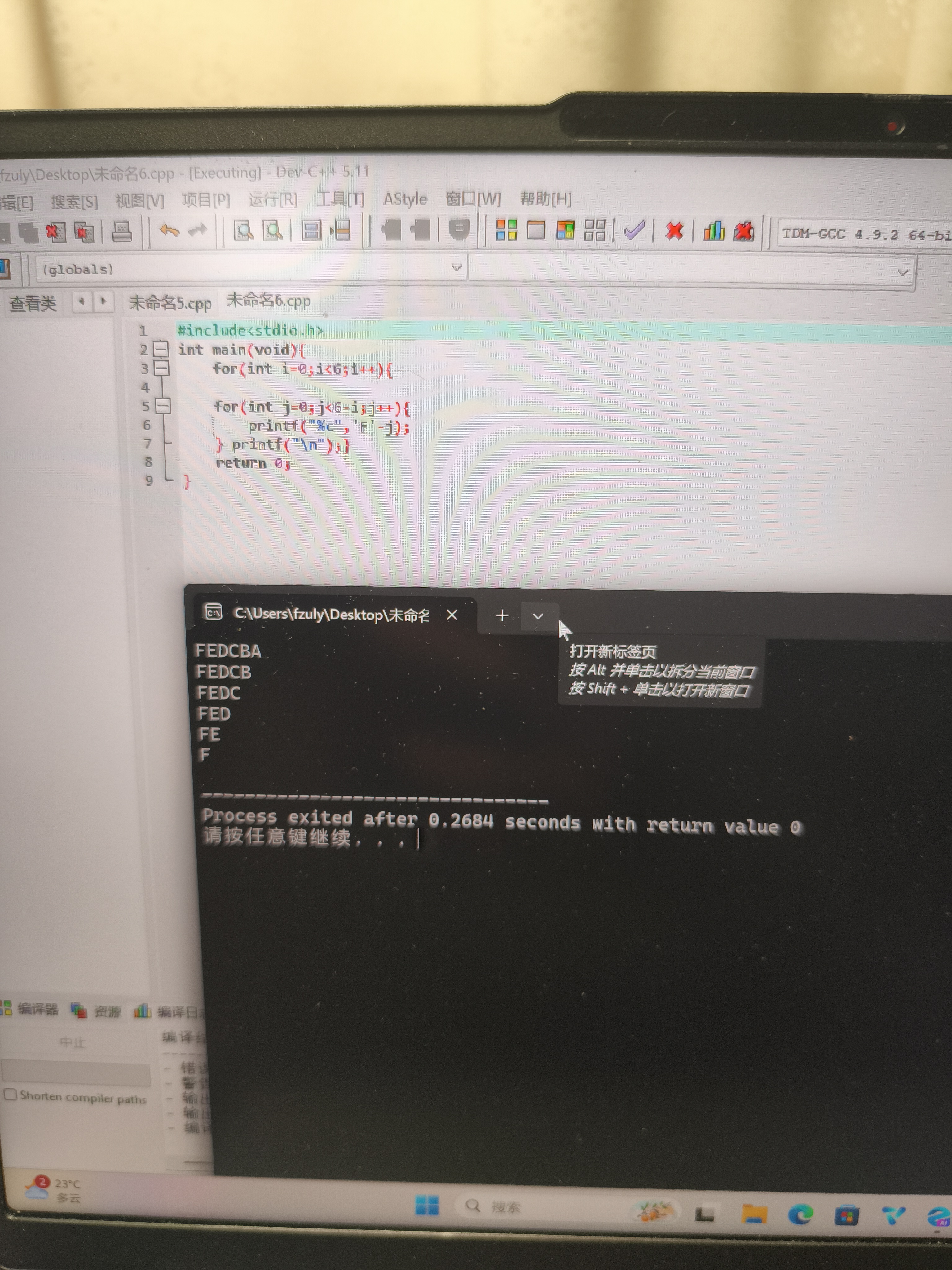Click the Windows Start button
The image size is (952, 1270).
426,1205
